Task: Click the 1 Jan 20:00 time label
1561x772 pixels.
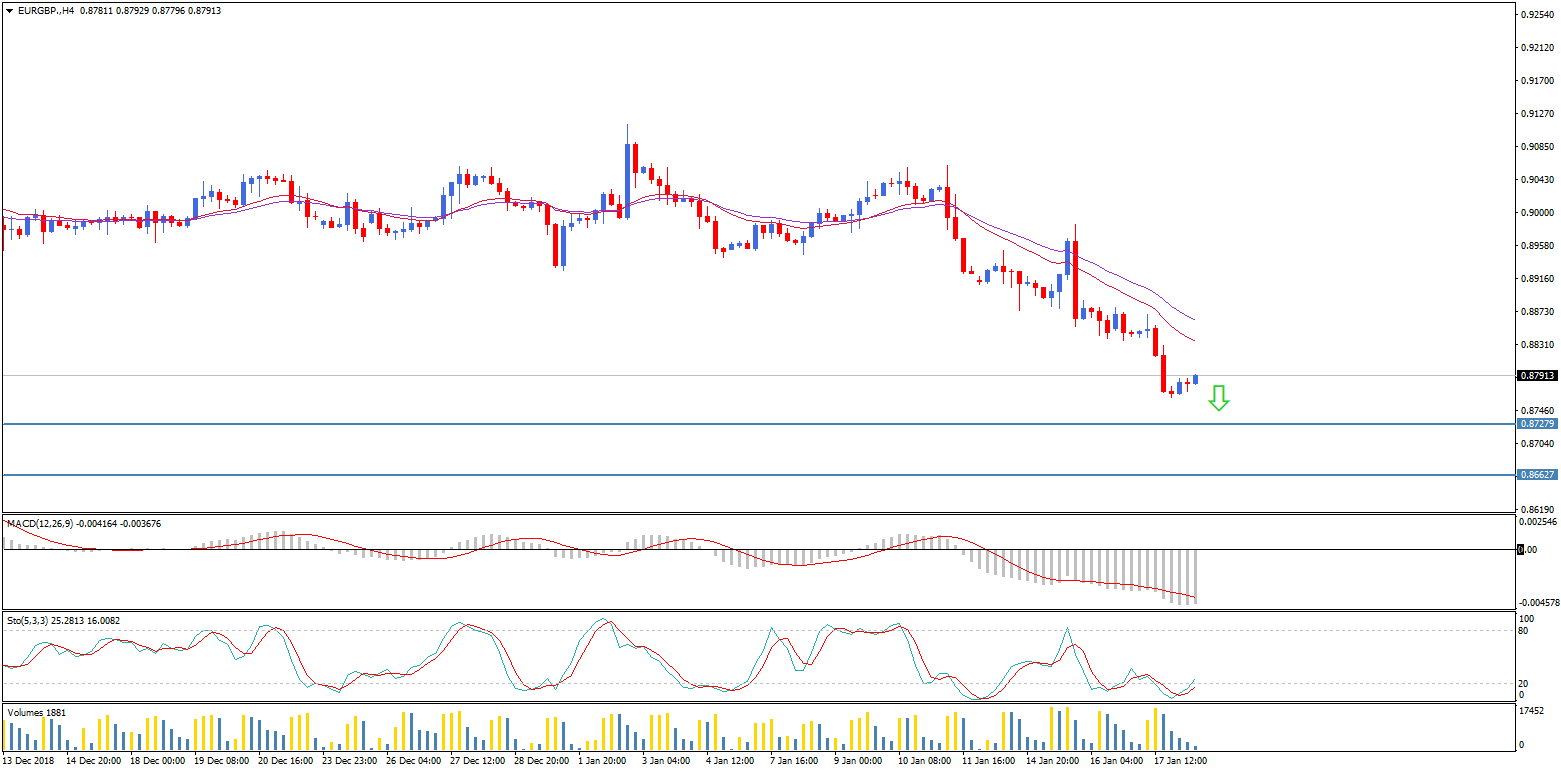Action: tap(601, 761)
